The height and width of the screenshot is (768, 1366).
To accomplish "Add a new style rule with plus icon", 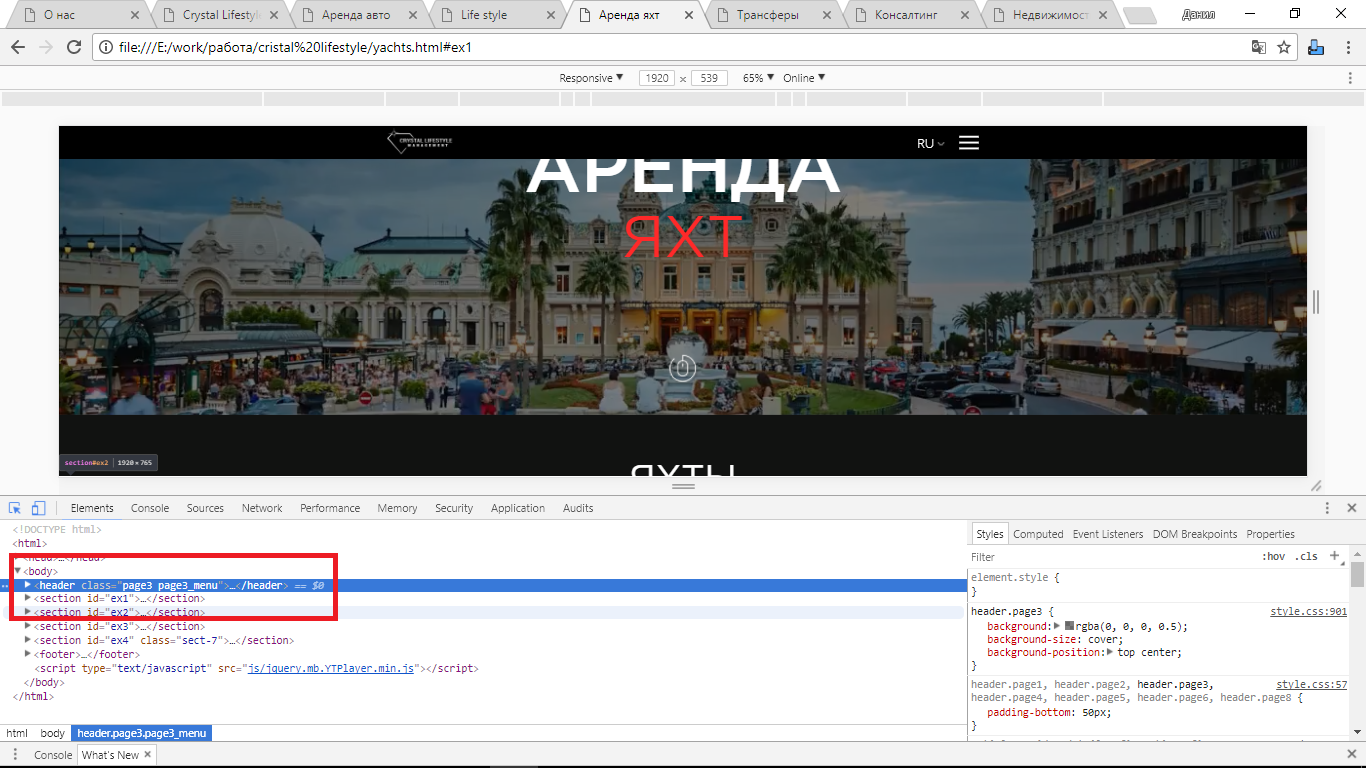I will pyautogui.click(x=1334, y=556).
